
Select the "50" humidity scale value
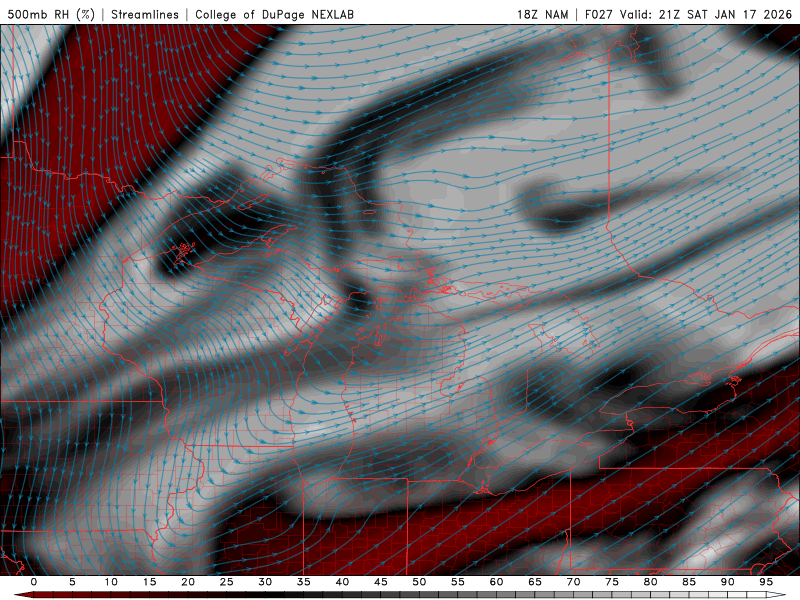tap(419, 582)
